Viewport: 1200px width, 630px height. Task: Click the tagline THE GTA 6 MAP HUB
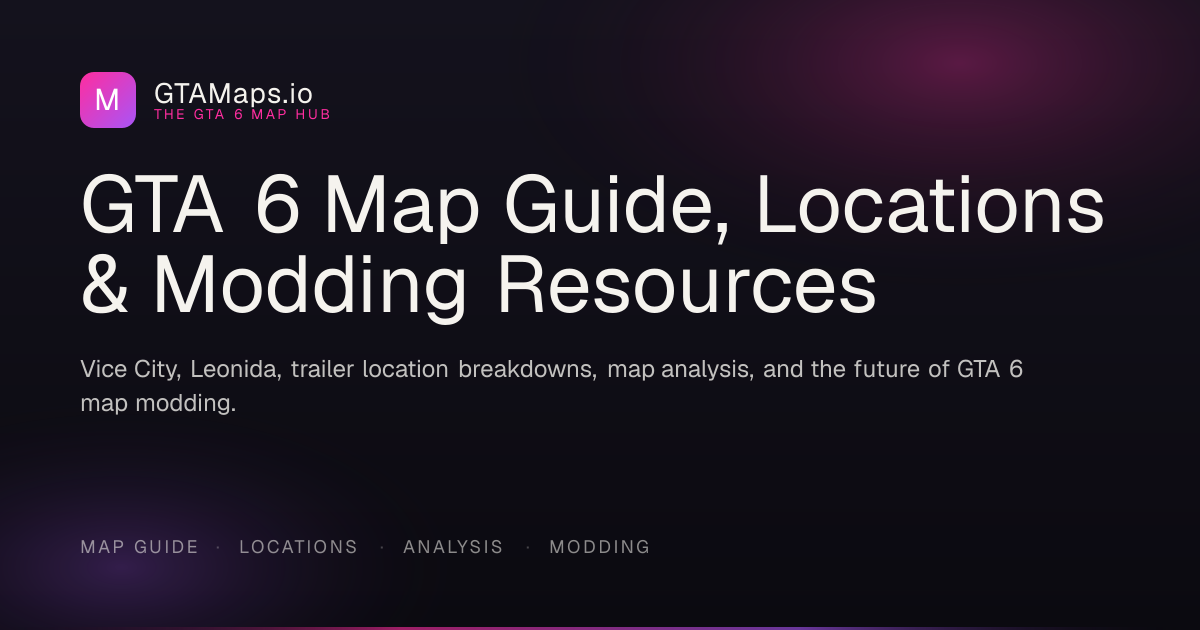point(242,115)
